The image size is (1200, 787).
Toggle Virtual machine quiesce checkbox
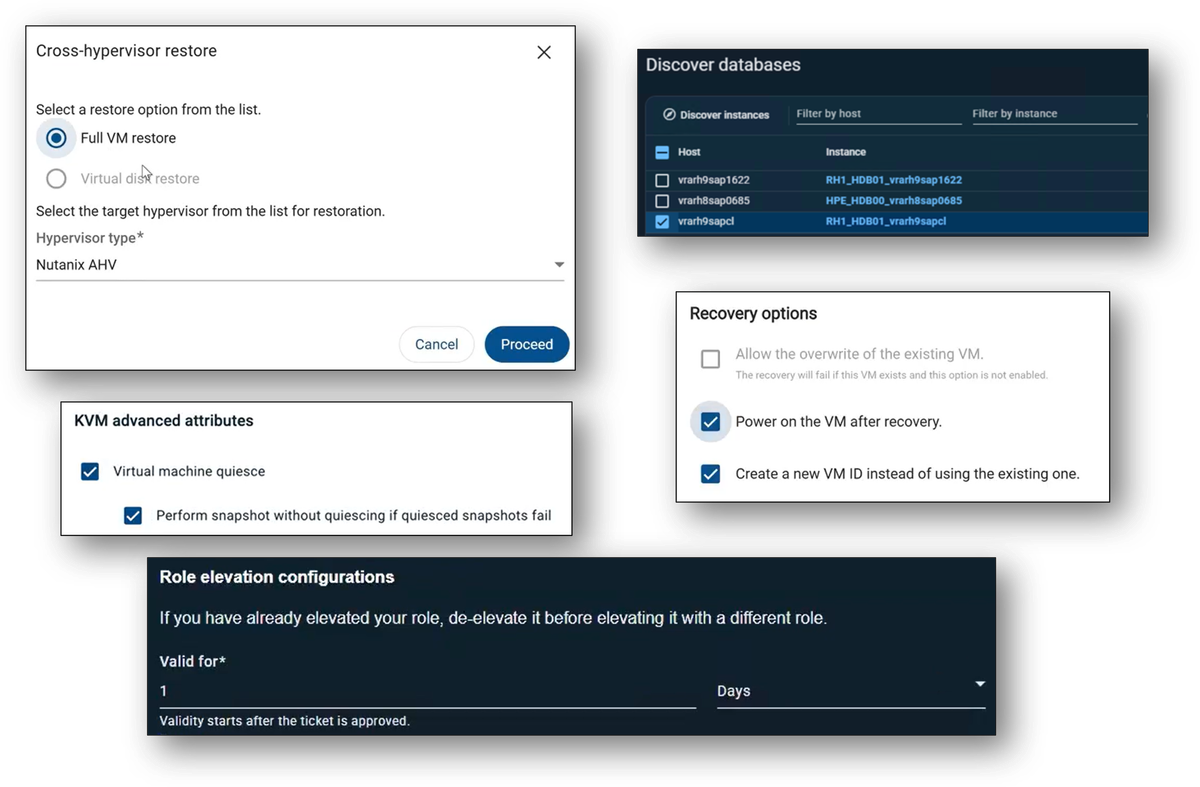click(90, 471)
